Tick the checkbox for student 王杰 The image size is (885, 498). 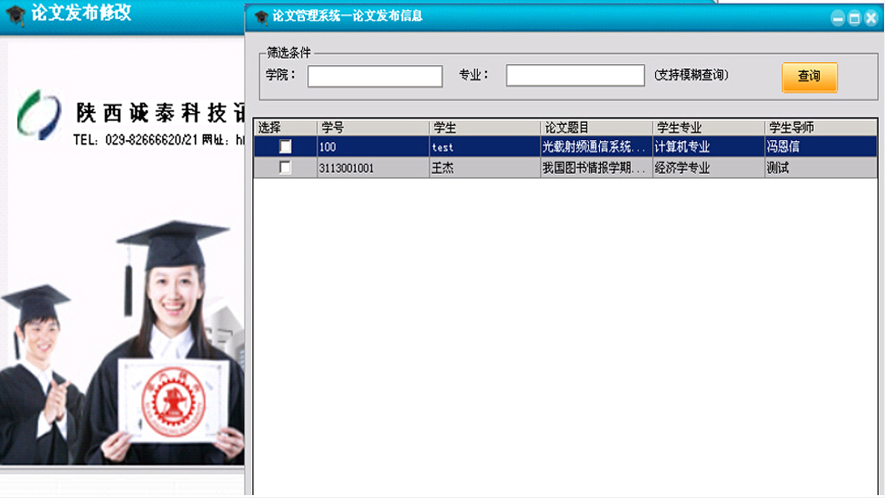pos(286,168)
